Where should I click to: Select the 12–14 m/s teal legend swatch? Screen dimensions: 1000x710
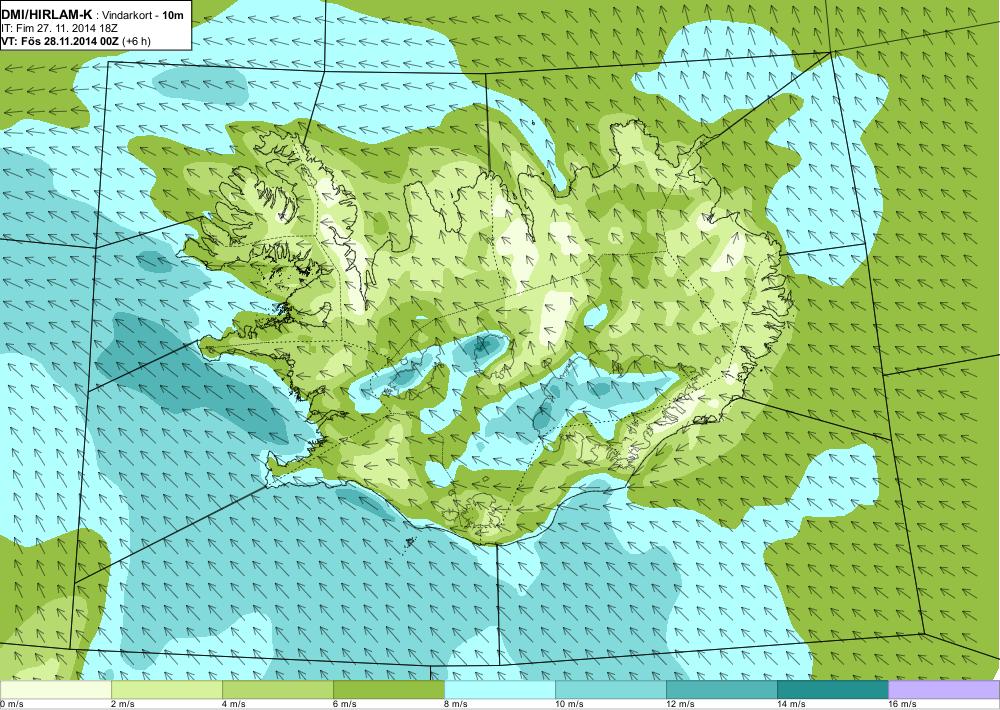[721, 690]
